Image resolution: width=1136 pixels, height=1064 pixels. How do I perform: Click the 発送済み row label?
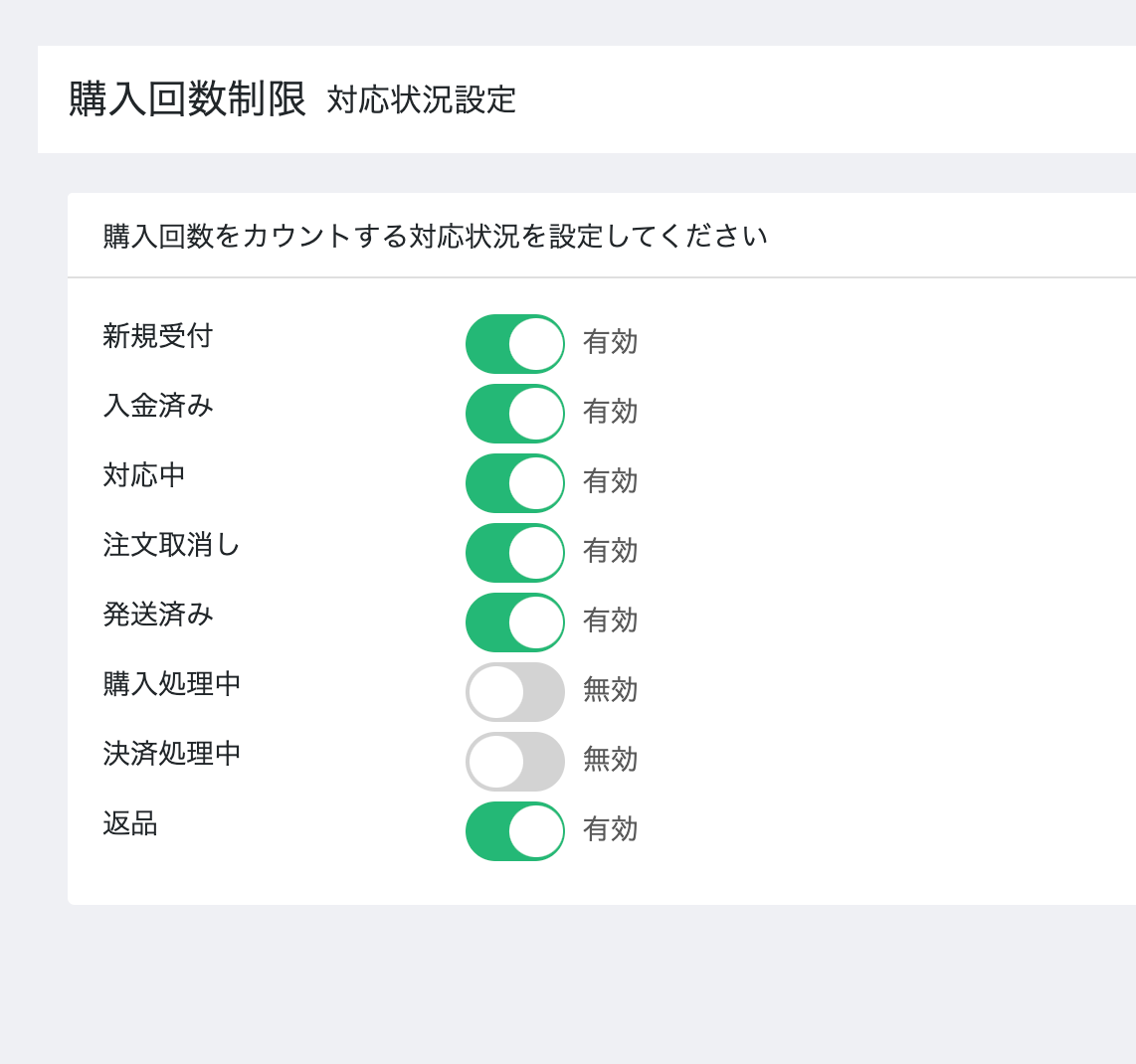point(158,615)
